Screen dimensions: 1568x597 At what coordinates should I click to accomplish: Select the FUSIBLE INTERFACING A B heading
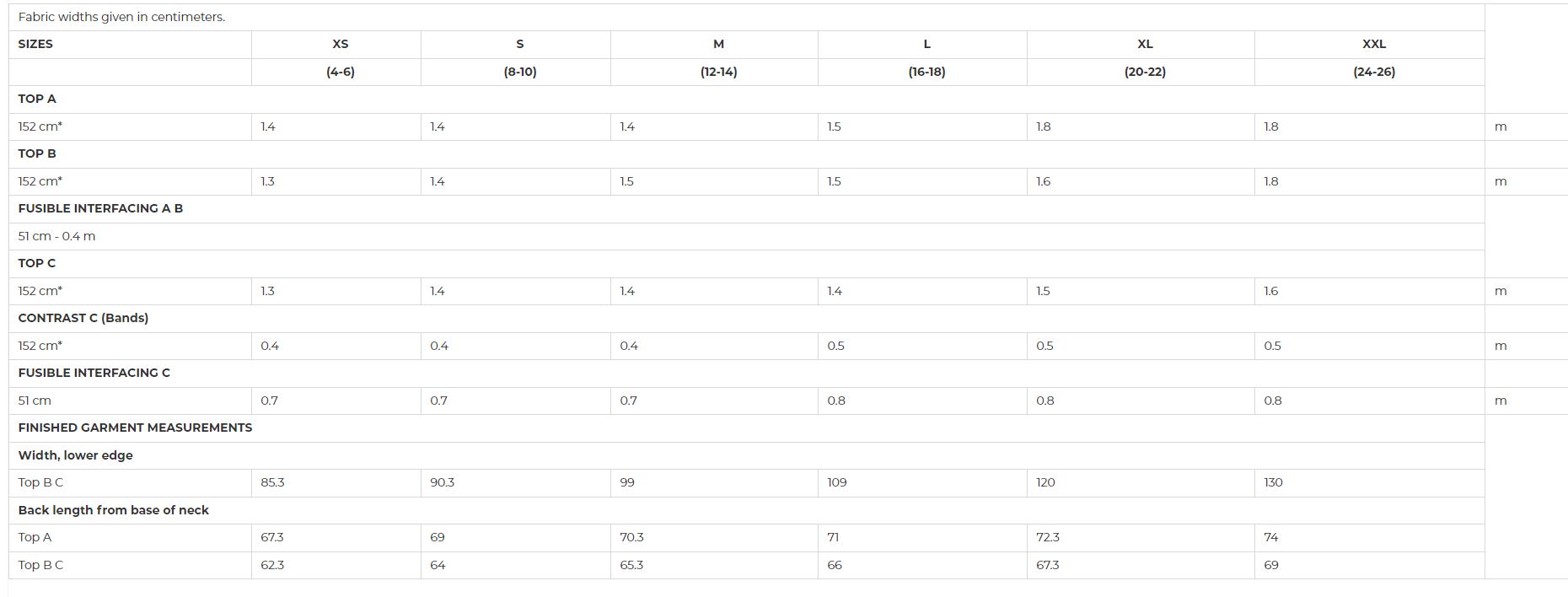tap(100, 208)
